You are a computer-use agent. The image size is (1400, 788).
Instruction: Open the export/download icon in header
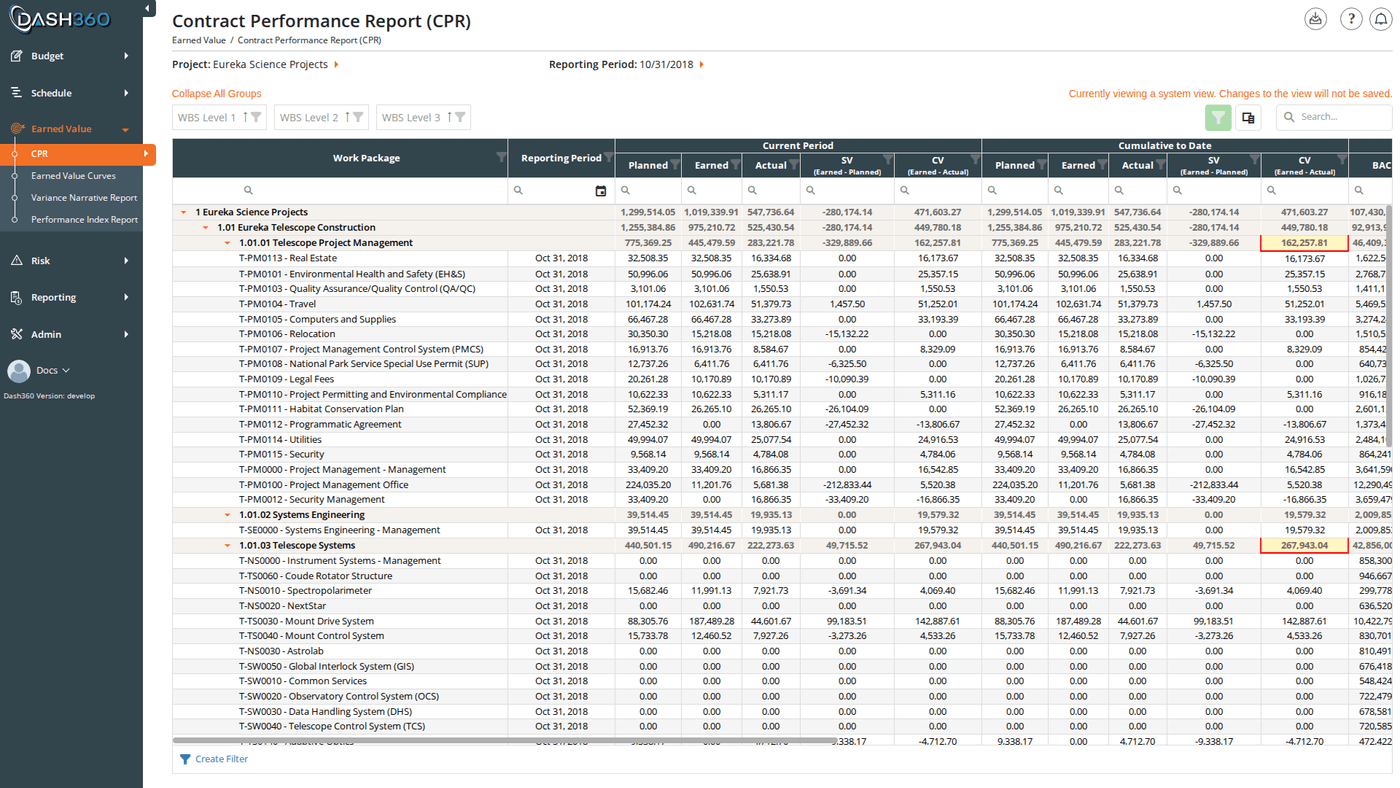click(x=1316, y=19)
